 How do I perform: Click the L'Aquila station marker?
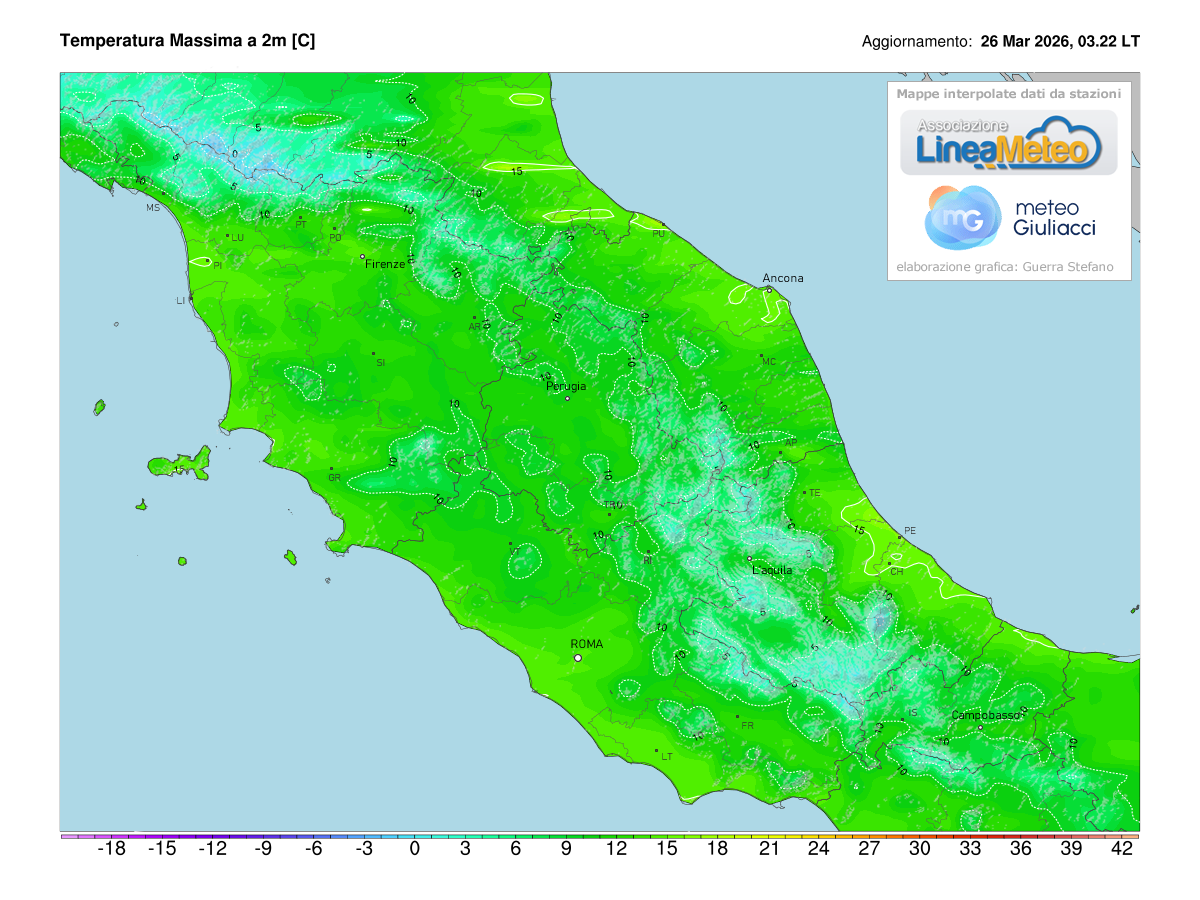pyautogui.click(x=749, y=558)
